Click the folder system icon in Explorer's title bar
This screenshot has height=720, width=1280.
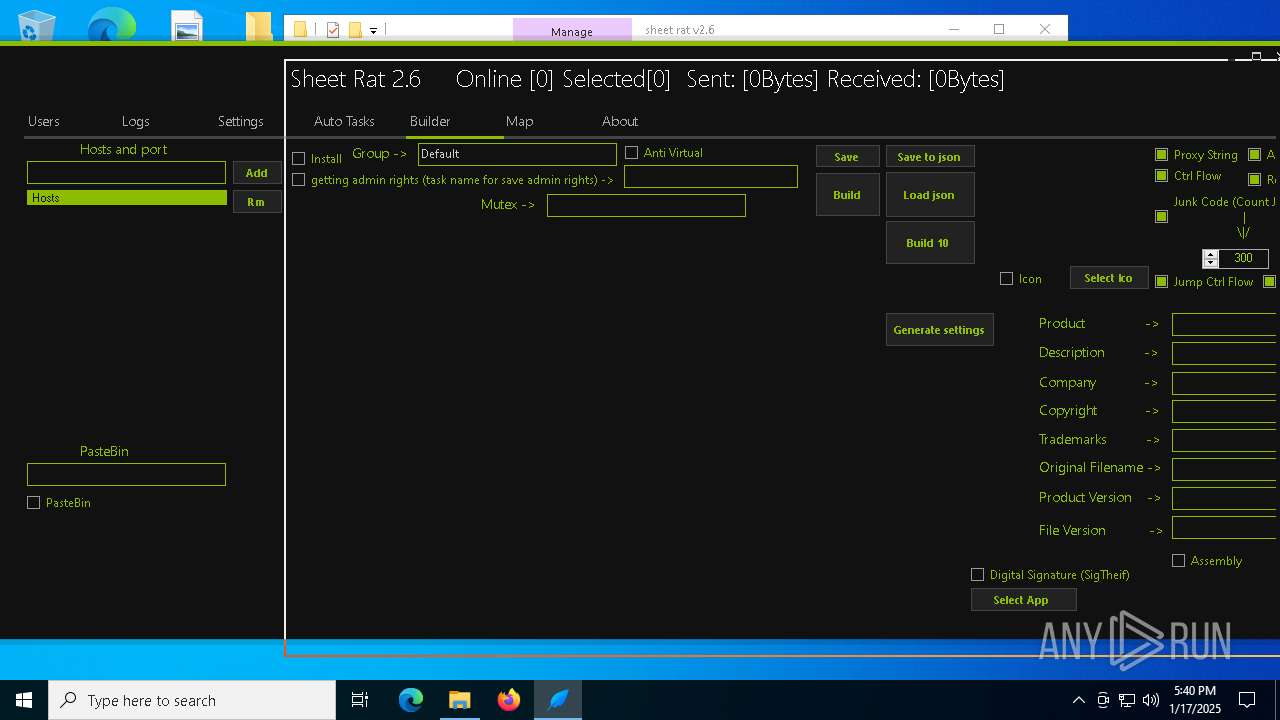tap(300, 30)
